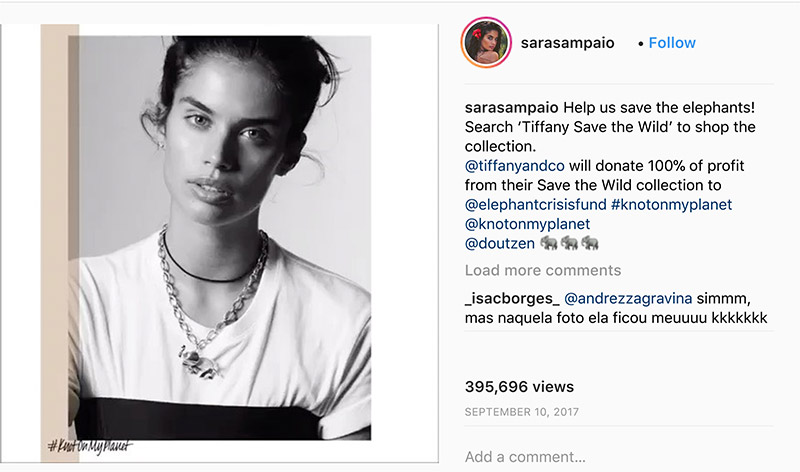Viewport: 800px width, 472px height.
Task: Open the @doutzen mention
Action: click(x=499, y=243)
